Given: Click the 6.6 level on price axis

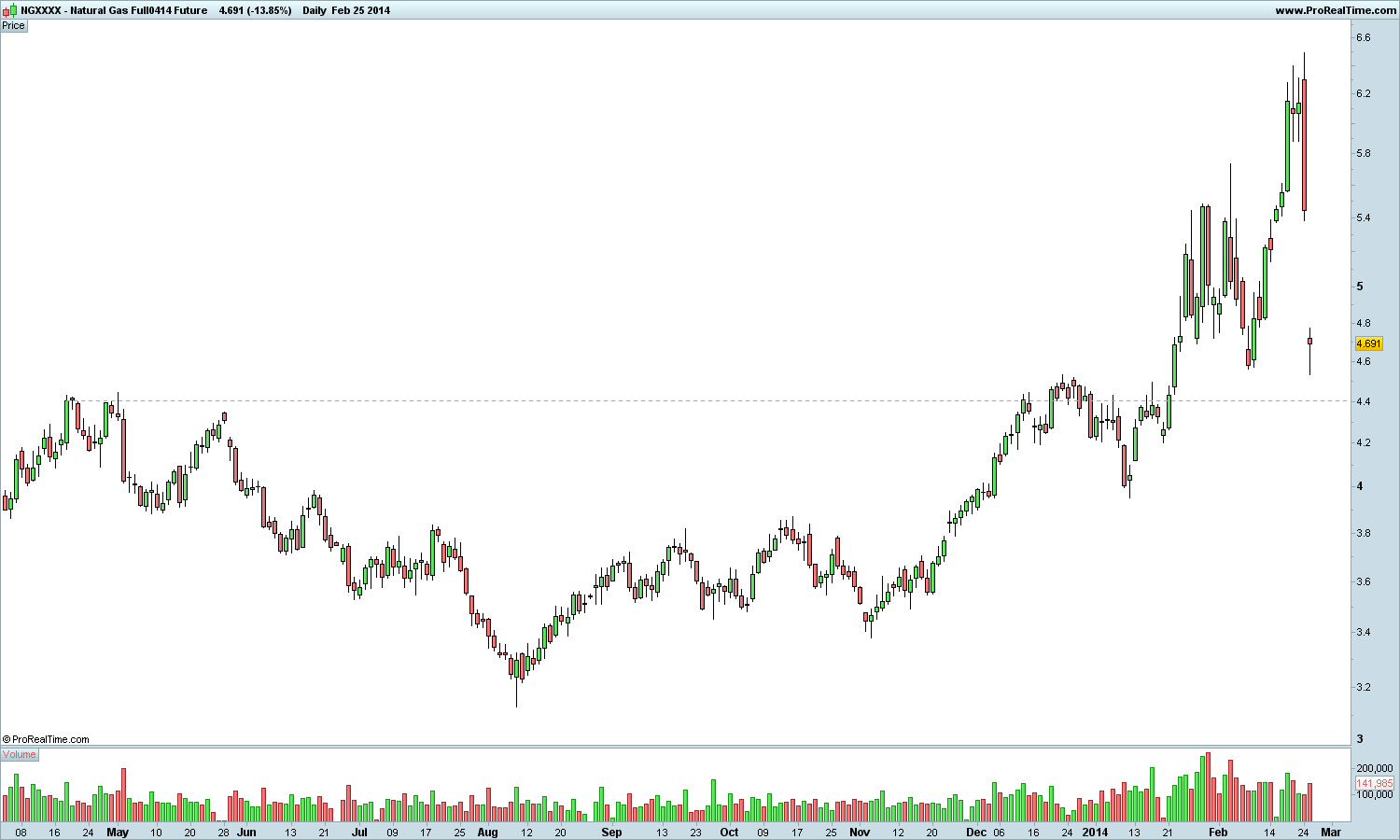Looking at the screenshot, I should point(1364,37).
